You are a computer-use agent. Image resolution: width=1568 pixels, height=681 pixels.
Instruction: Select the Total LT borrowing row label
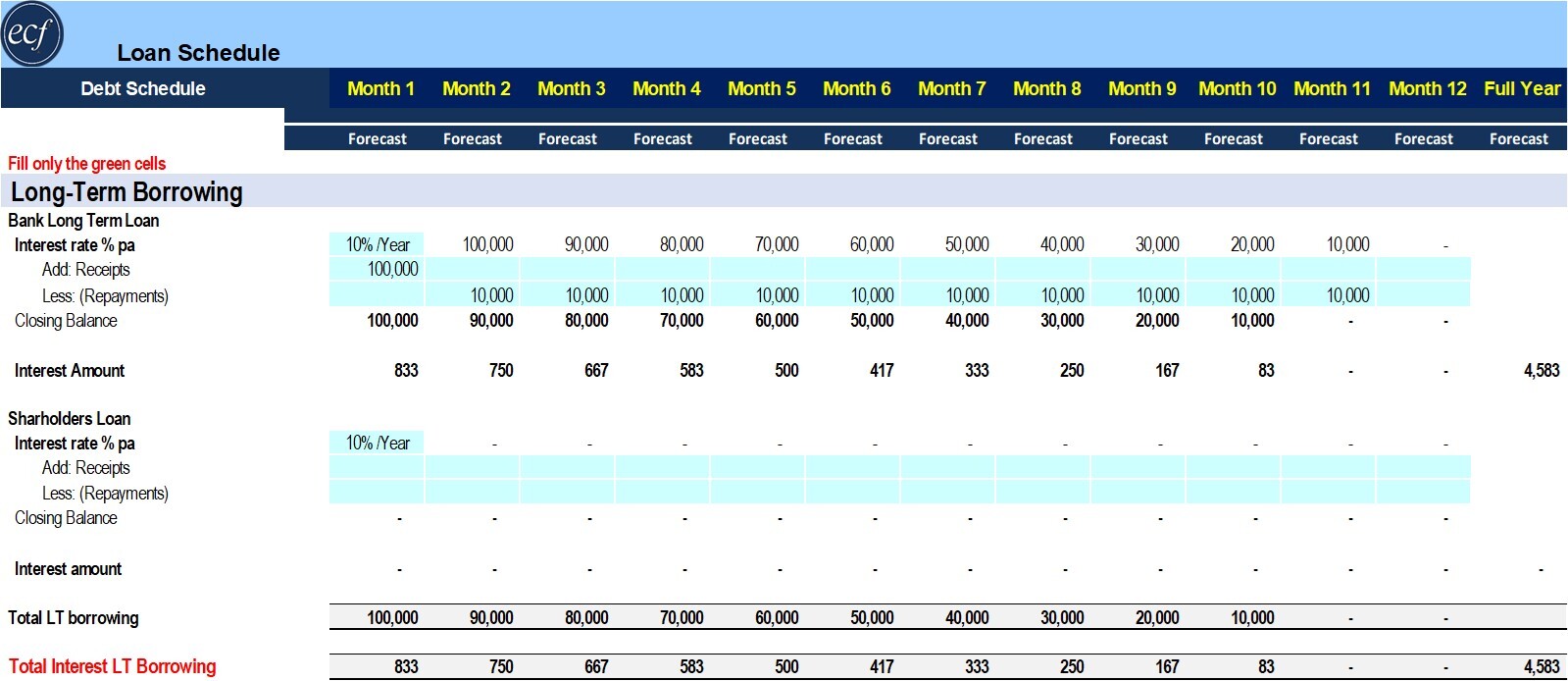click(73, 618)
